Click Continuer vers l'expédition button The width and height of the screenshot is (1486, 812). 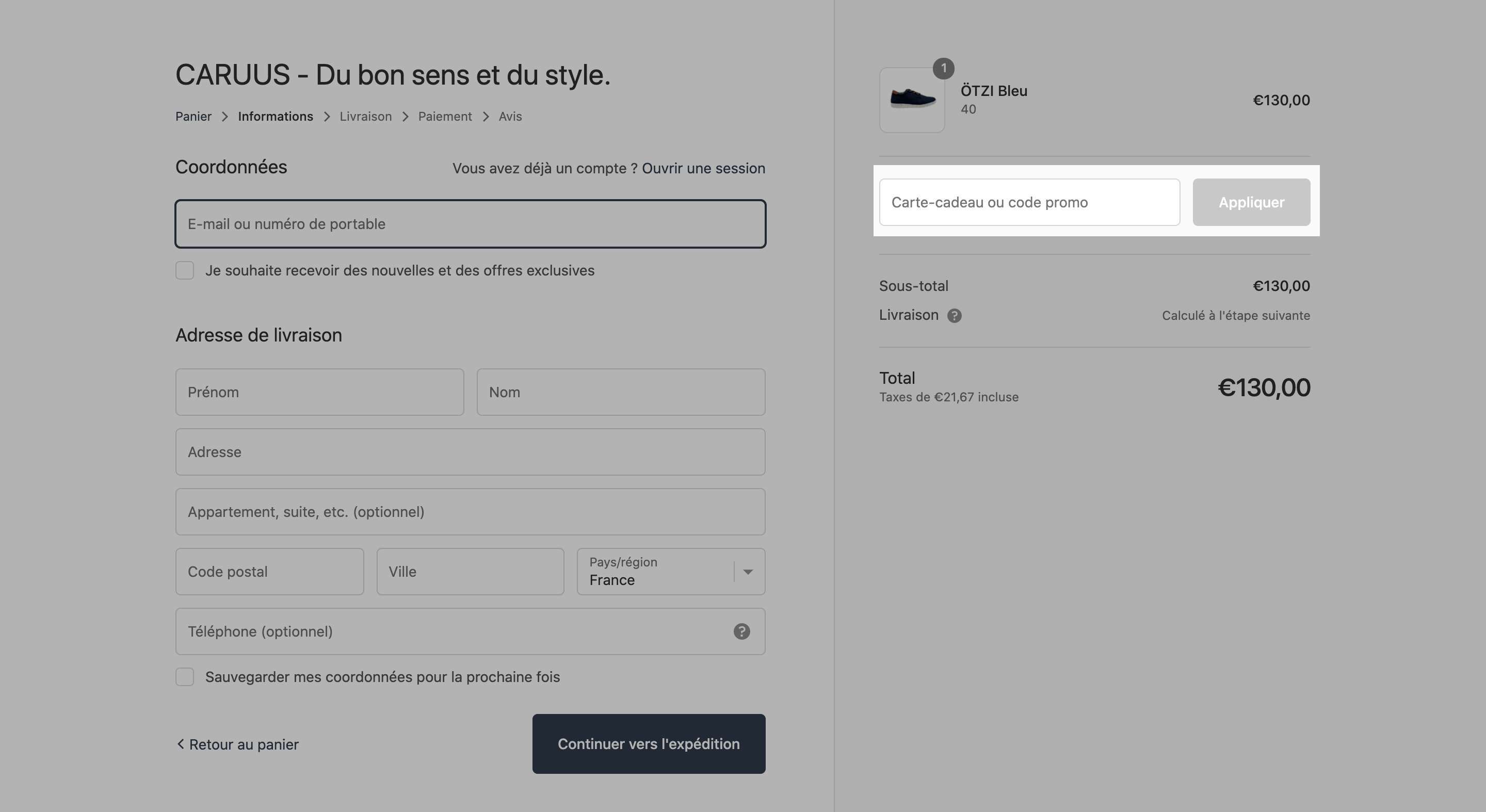click(x=649, y=744)
